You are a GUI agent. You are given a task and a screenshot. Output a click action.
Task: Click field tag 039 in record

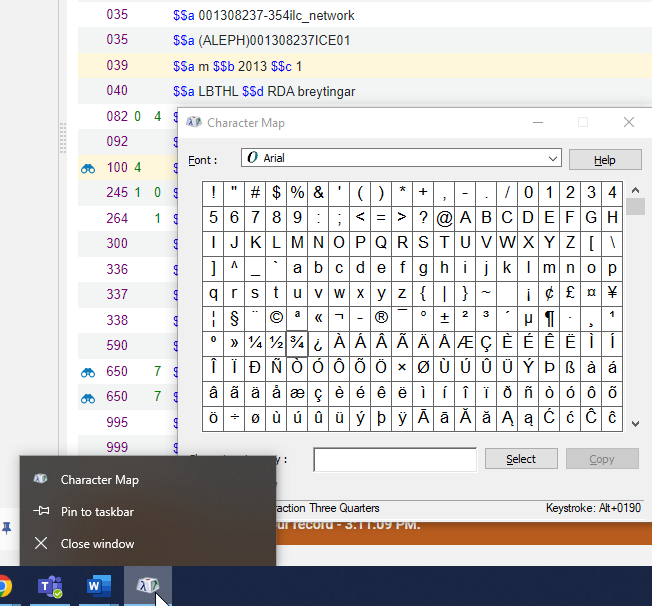pyautogui.click(x=117, y=65)
